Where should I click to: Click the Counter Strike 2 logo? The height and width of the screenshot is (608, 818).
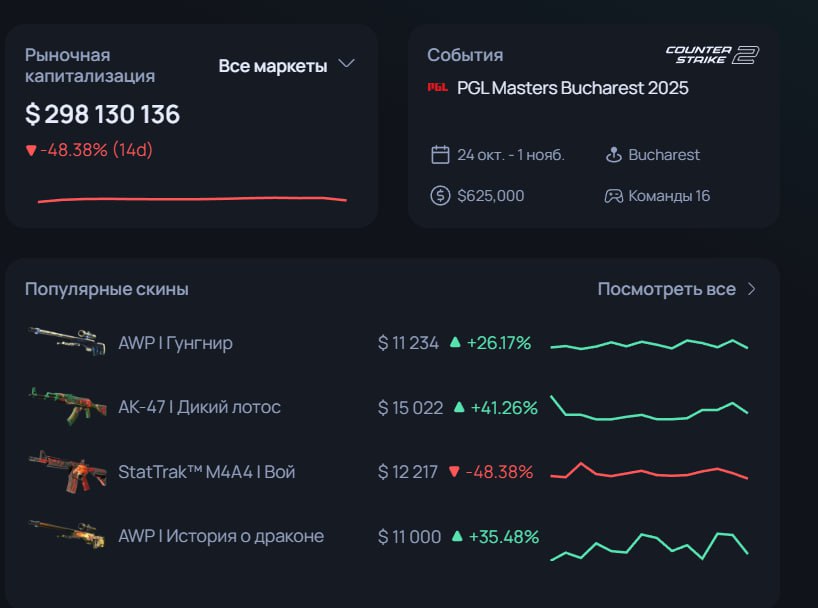coord(712,55)
